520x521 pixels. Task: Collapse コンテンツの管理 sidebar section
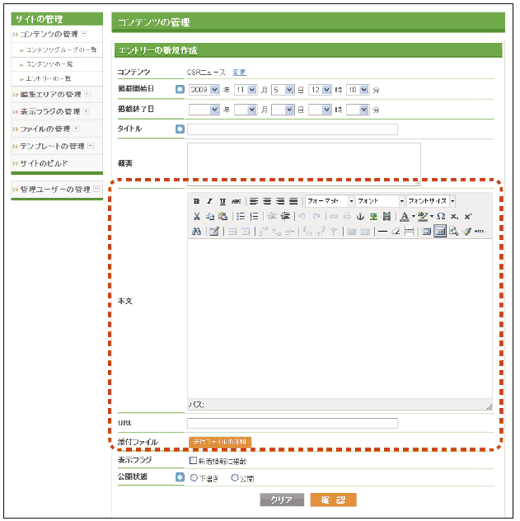pyautogui.click(x=84, y=34)
